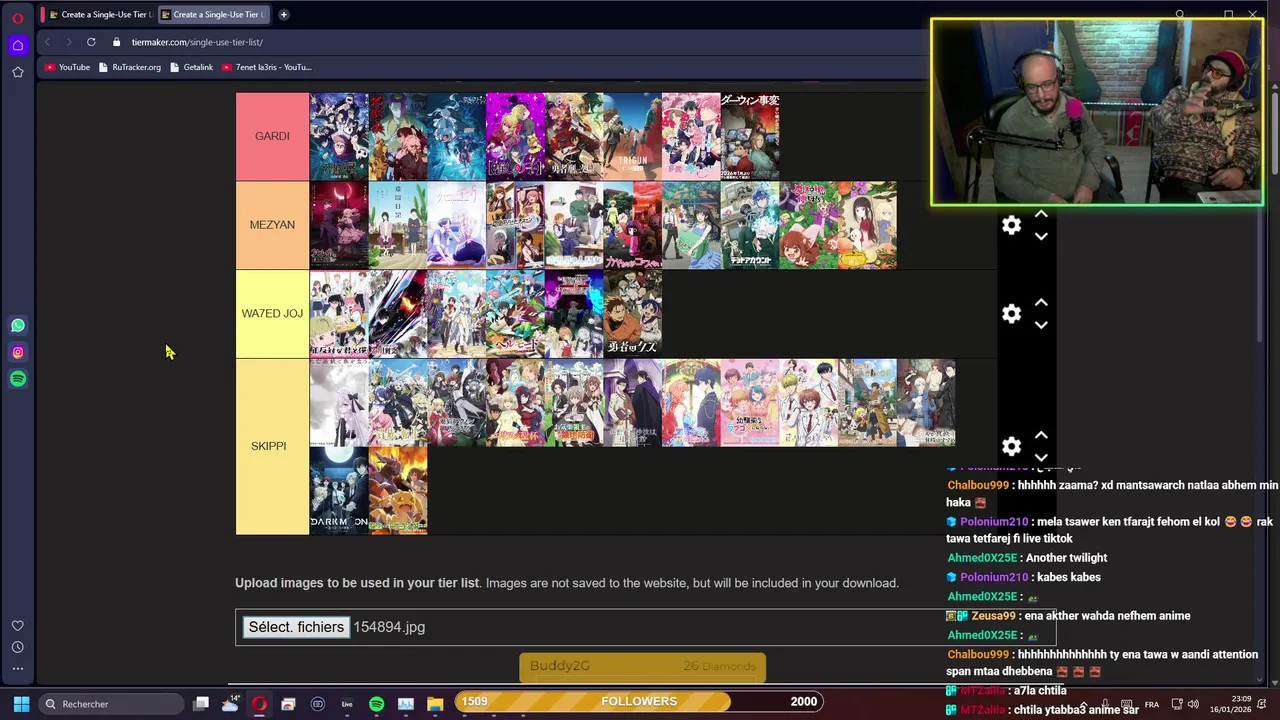The width and height of the screenshot is (1280, 720).
Task: Move the WA7ED JOJ row down
Action: (x=1041, y=325)
